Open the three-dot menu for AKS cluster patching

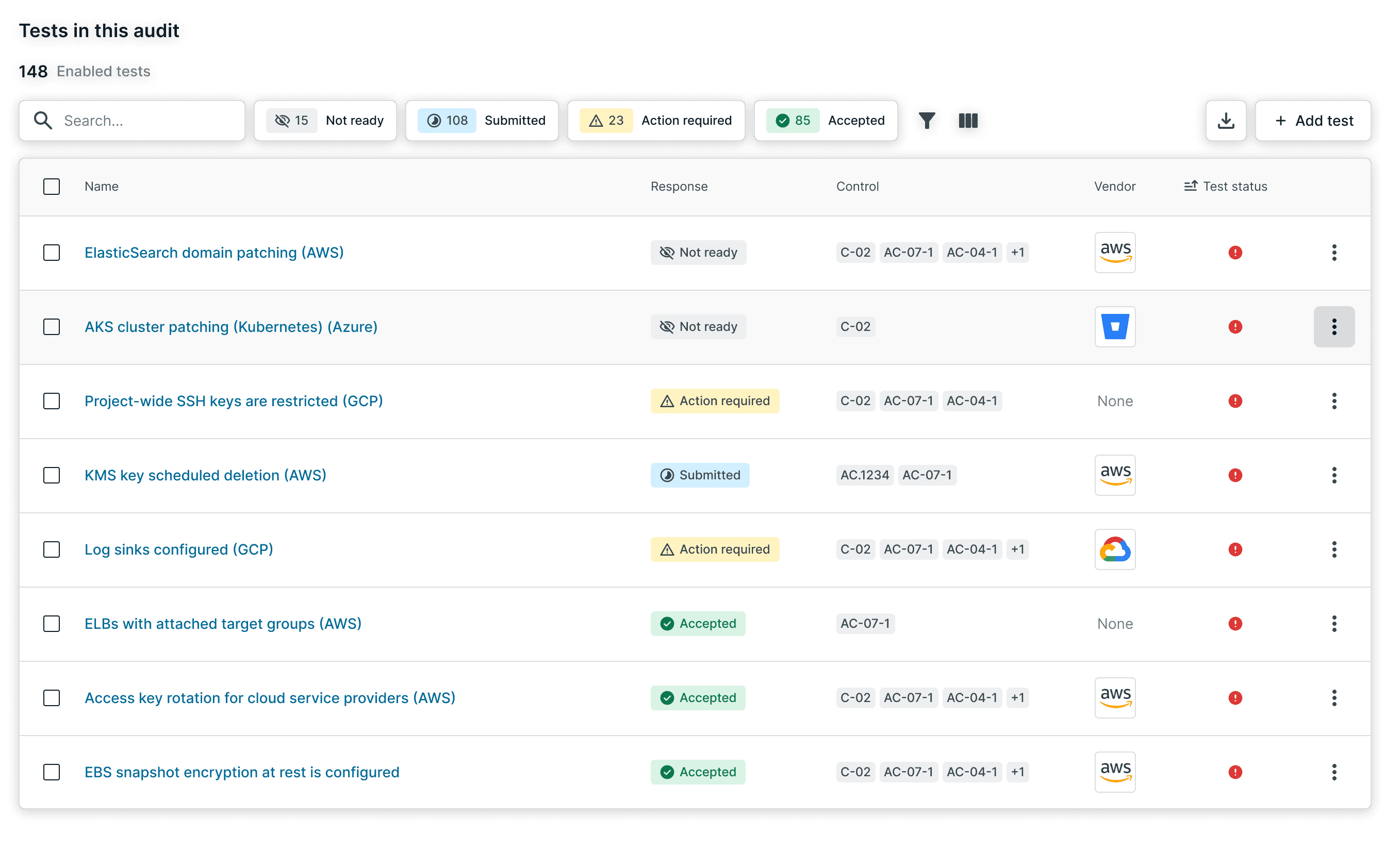pos(1334,327)
